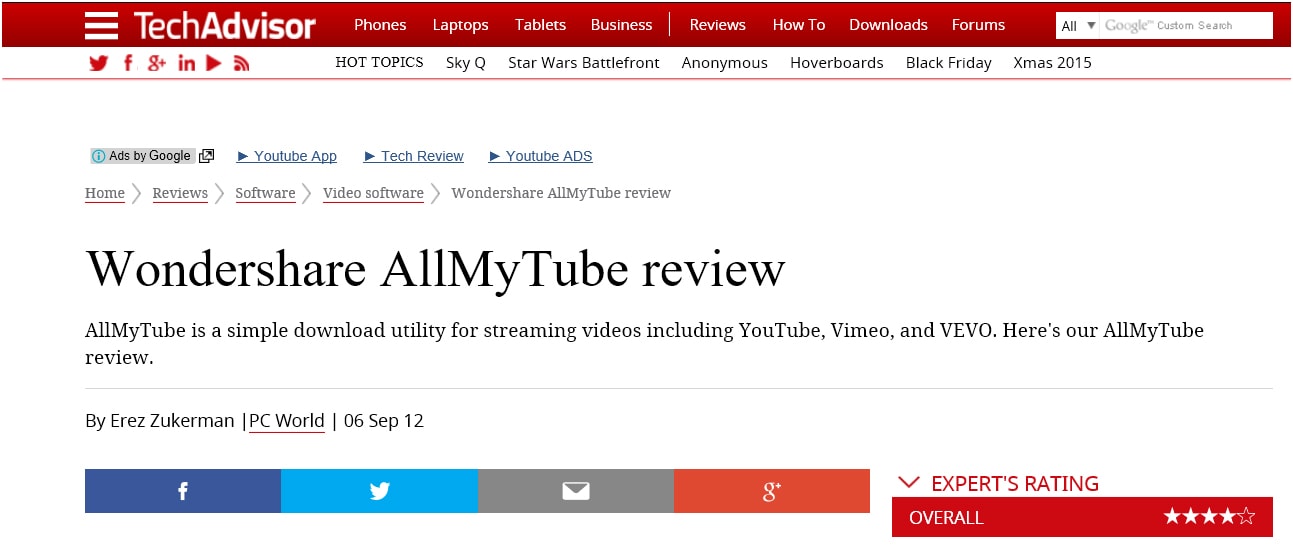Open the RSS feed icon

241,63
